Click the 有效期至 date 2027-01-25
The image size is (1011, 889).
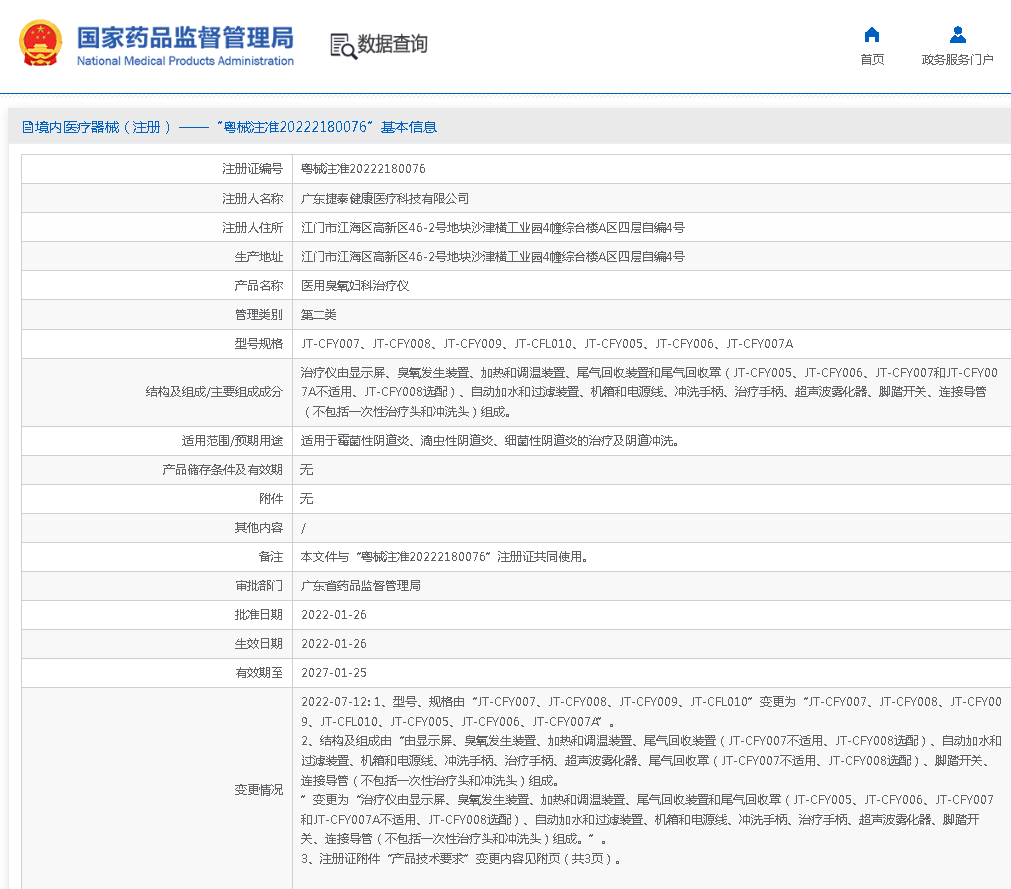pyautogui.click(x=333, y=673)
